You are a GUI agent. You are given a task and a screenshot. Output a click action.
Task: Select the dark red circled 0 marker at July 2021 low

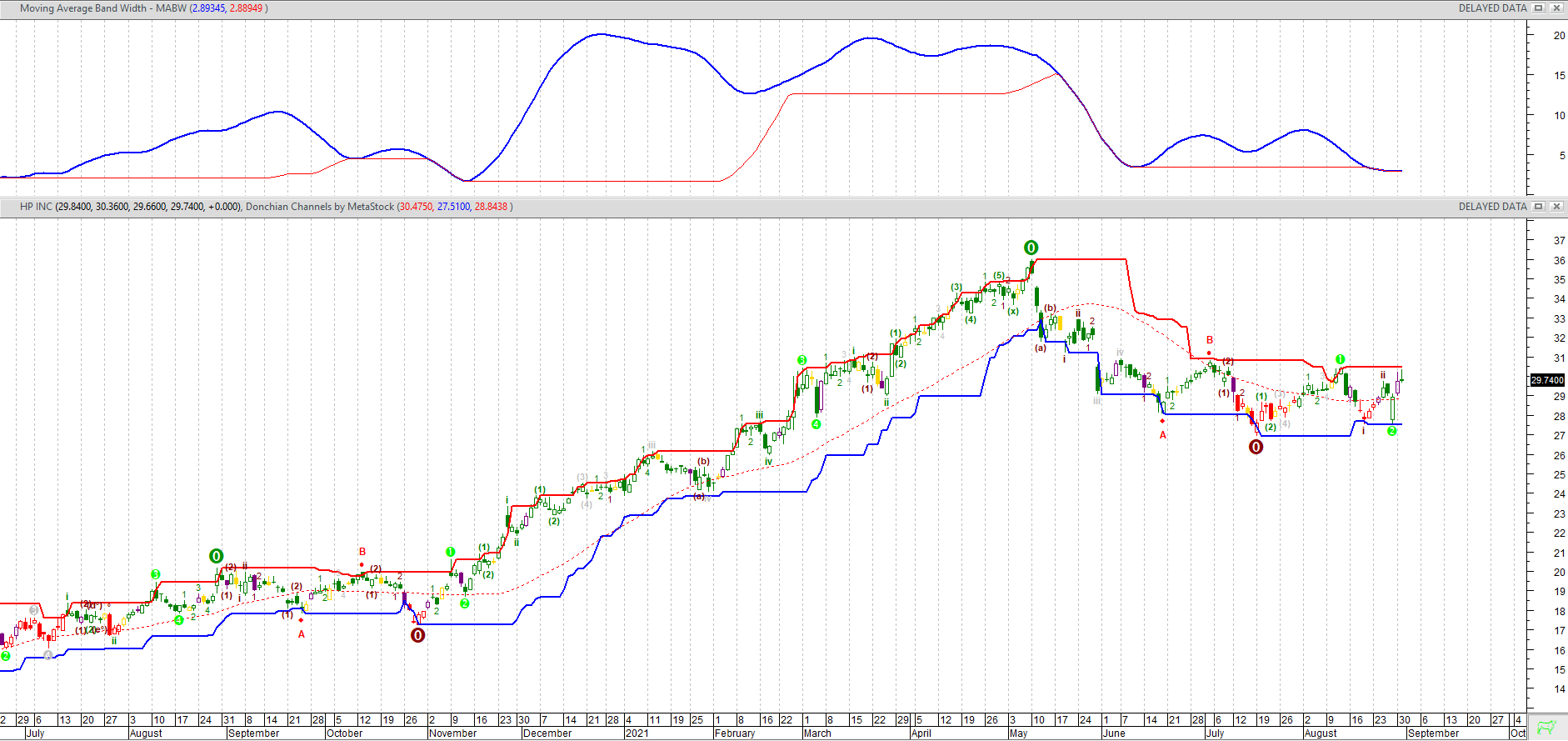pyautogui.click(x=1256, y=447)
